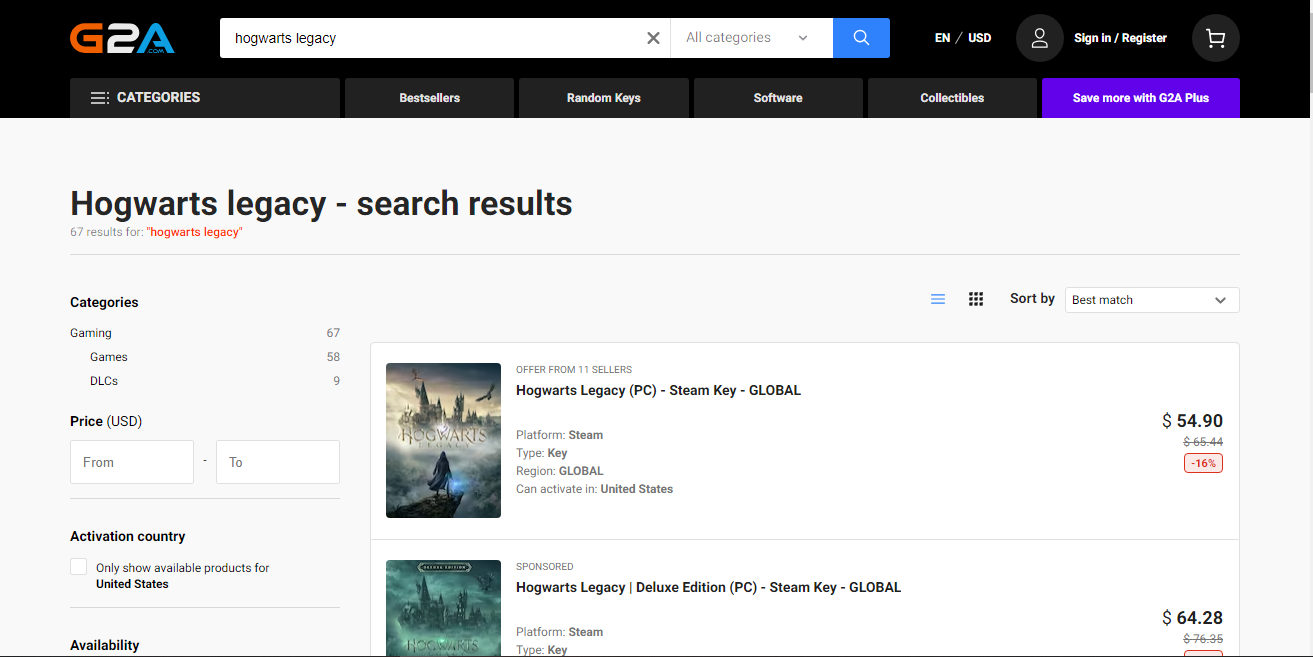Click the G2A logo
Screen dimensions: 1313x657
point(122,38)
